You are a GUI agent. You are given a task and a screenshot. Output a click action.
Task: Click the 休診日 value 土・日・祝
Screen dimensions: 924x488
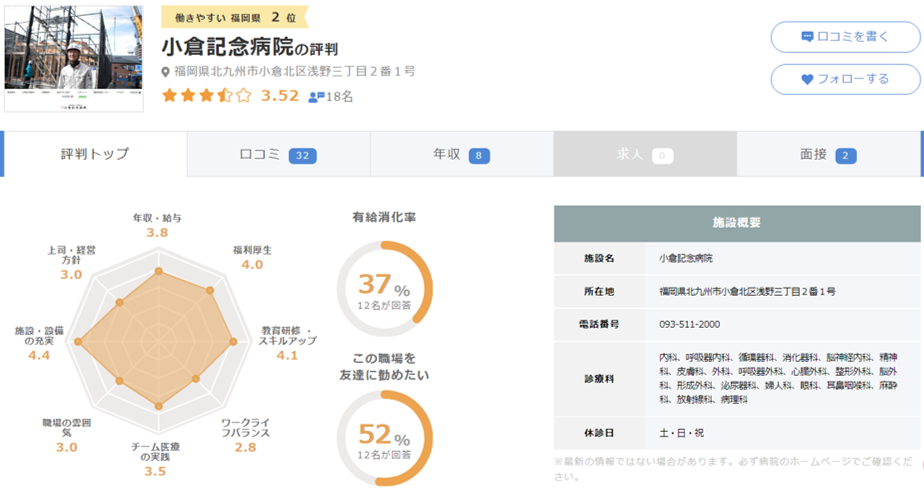coord(681,433)
